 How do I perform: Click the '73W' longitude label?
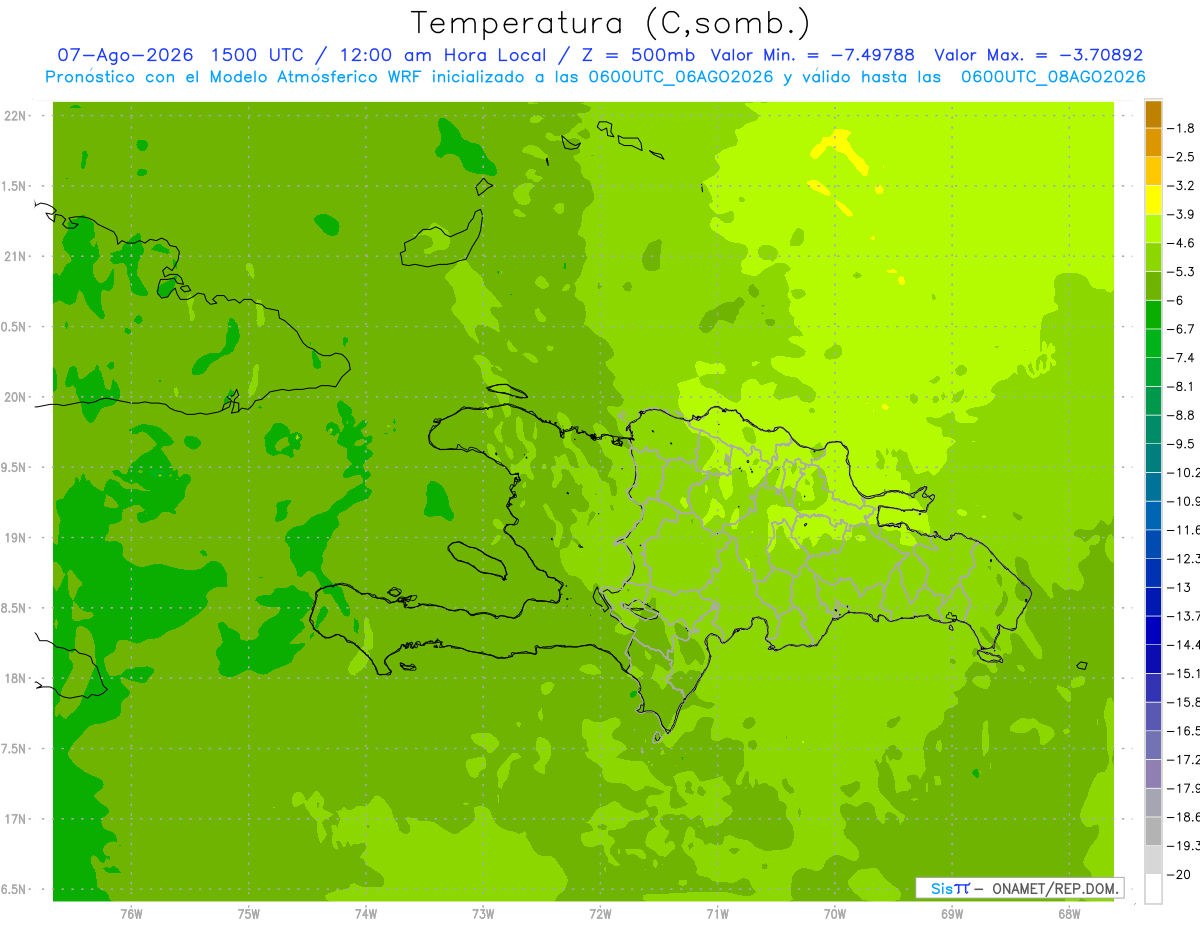coord(483,914)
